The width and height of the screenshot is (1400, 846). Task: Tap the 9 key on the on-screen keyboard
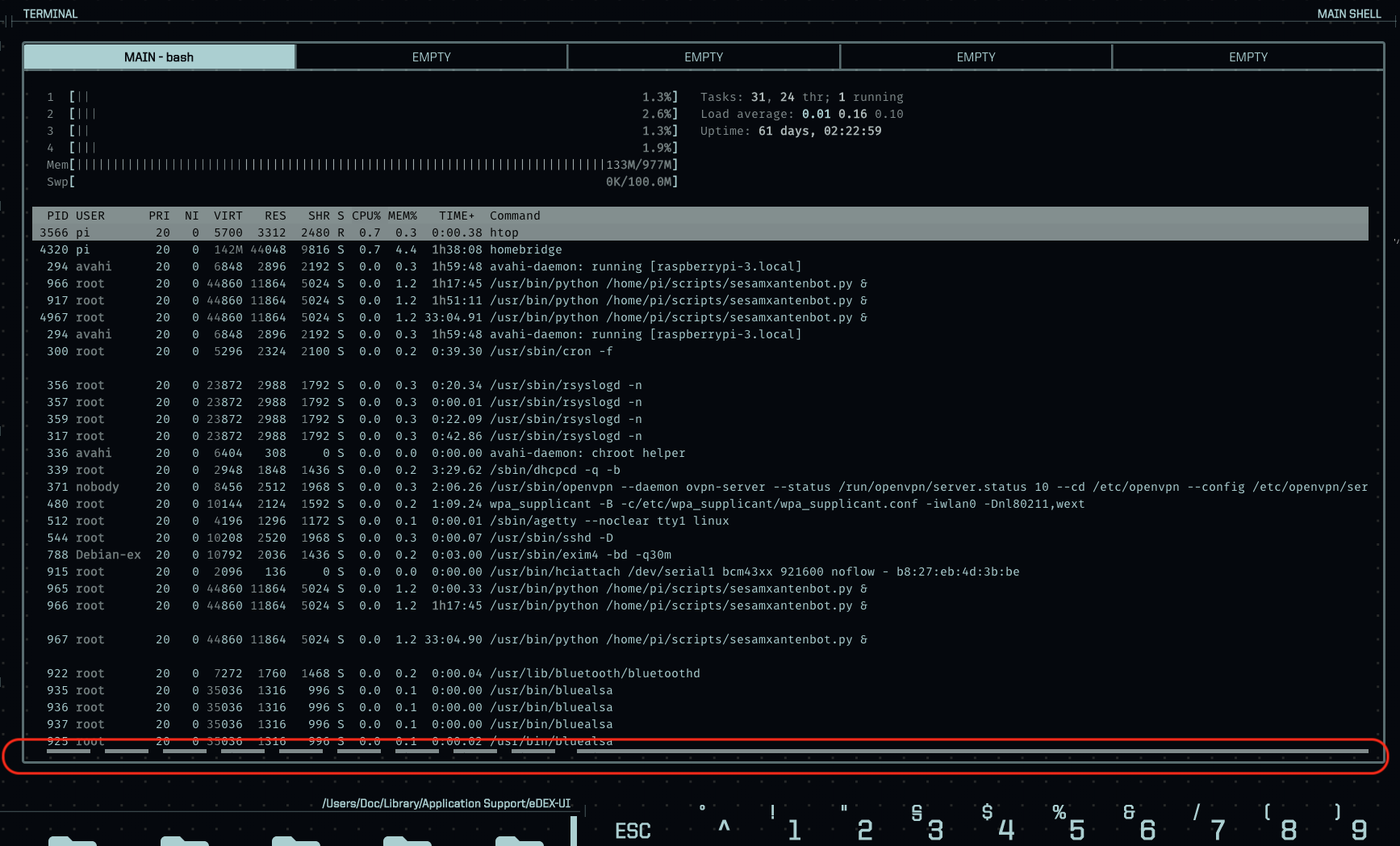point(1359,829)
